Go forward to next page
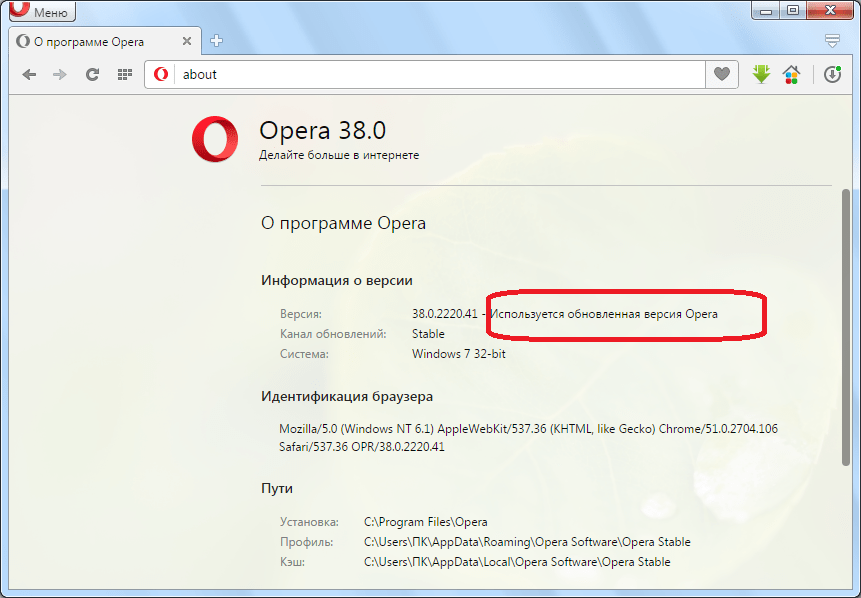 click(60, 74)
